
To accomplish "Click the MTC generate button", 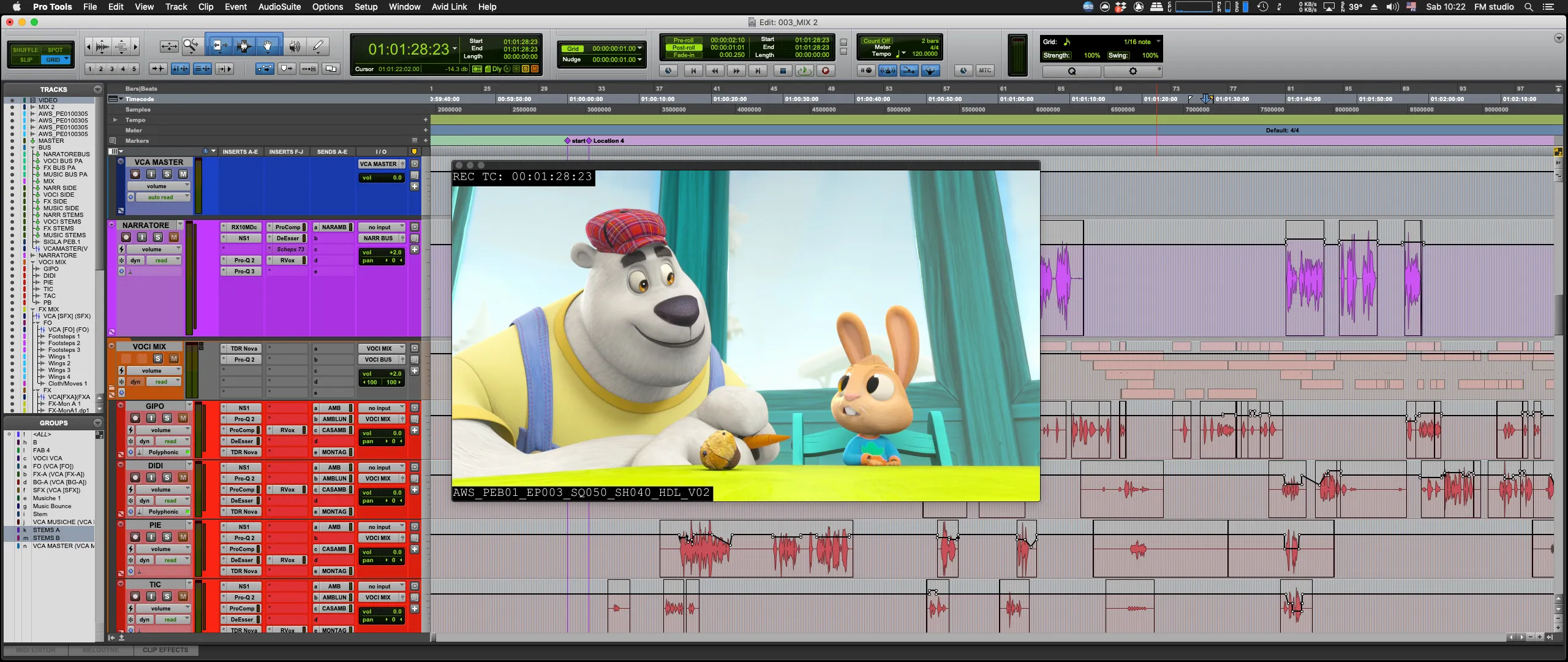I will 985,70.
